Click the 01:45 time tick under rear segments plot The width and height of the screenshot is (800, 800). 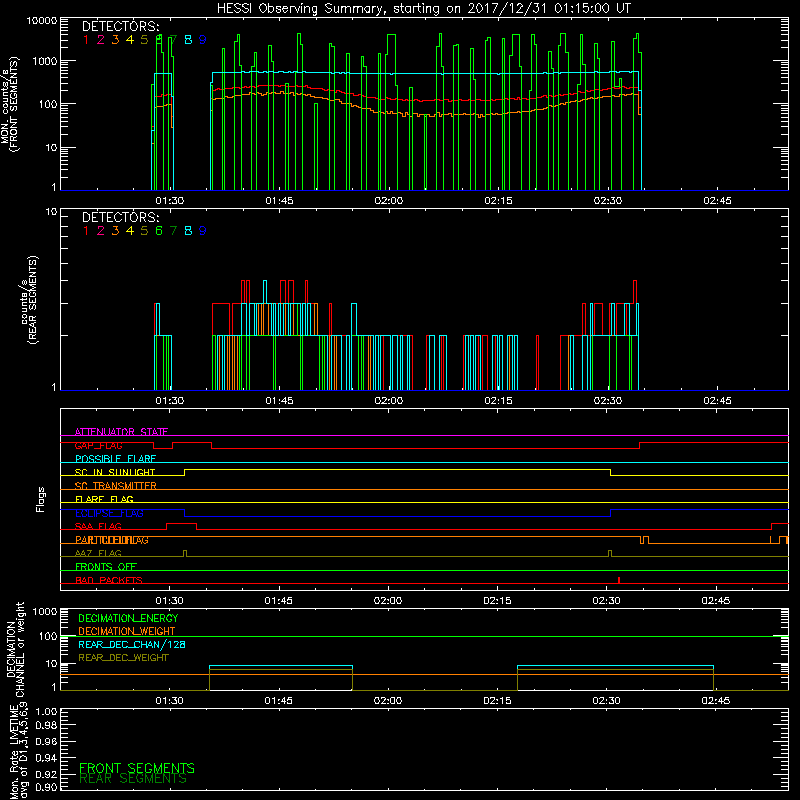(279, 401)
